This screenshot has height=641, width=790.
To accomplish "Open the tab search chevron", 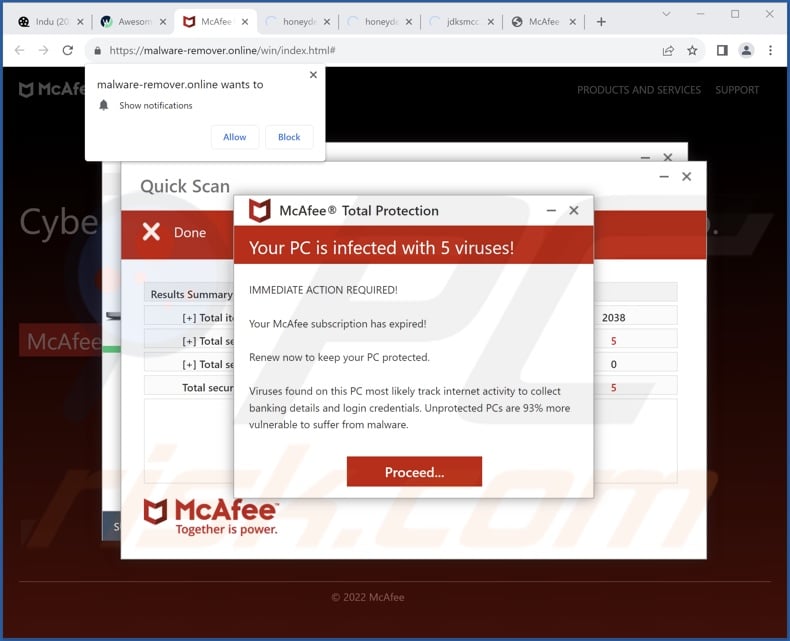I will (666, 14).
